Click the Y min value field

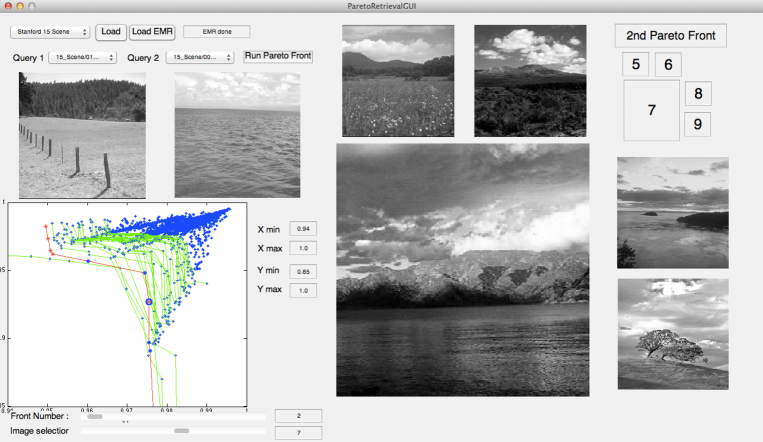[x=302, y=271]
